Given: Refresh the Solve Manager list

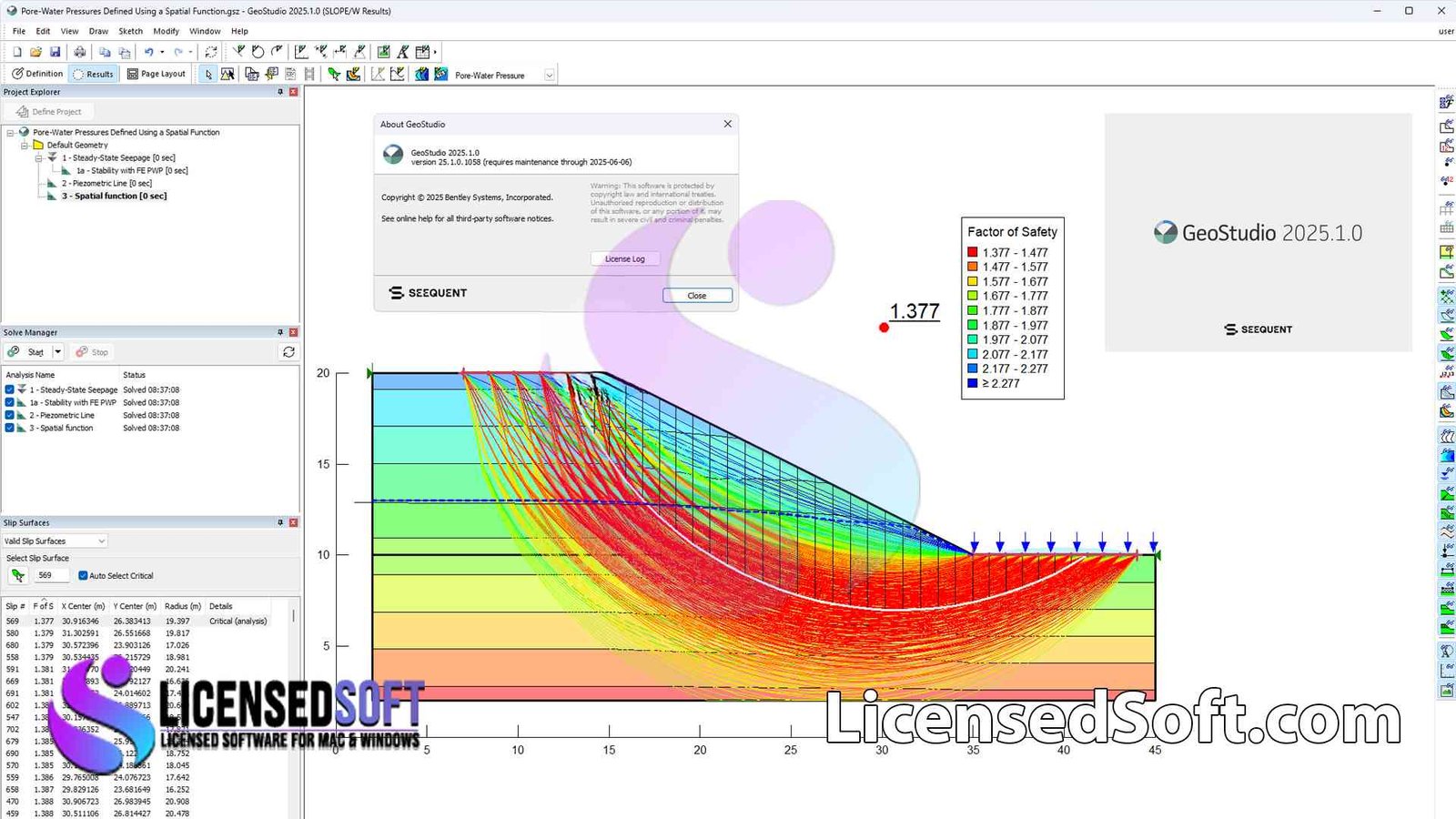Looking at the screenshot, I should tap(288, 352).
